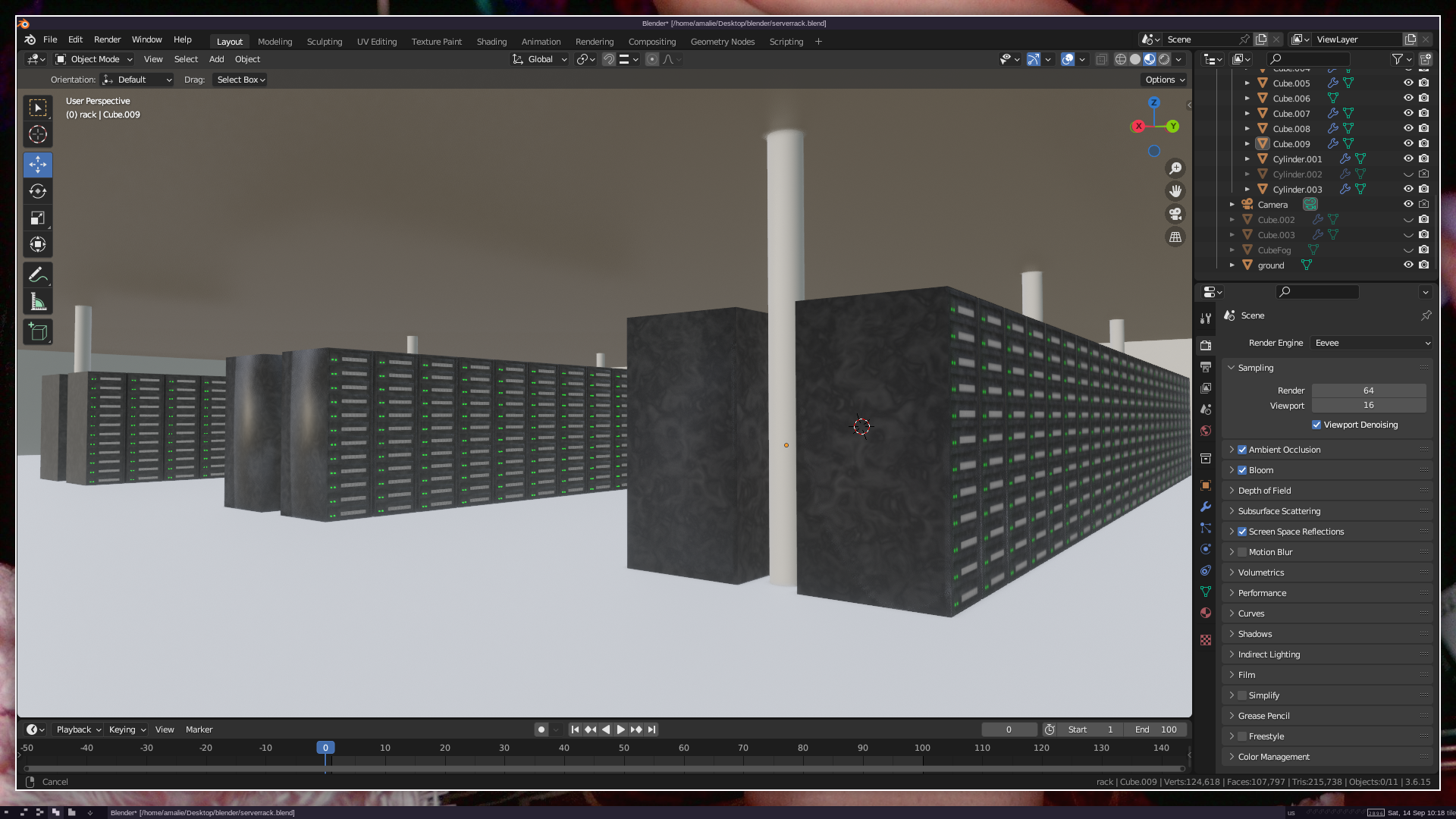Click the viewport Options button
This screenshot has width=1456, height=819.
pos(1165,80)
